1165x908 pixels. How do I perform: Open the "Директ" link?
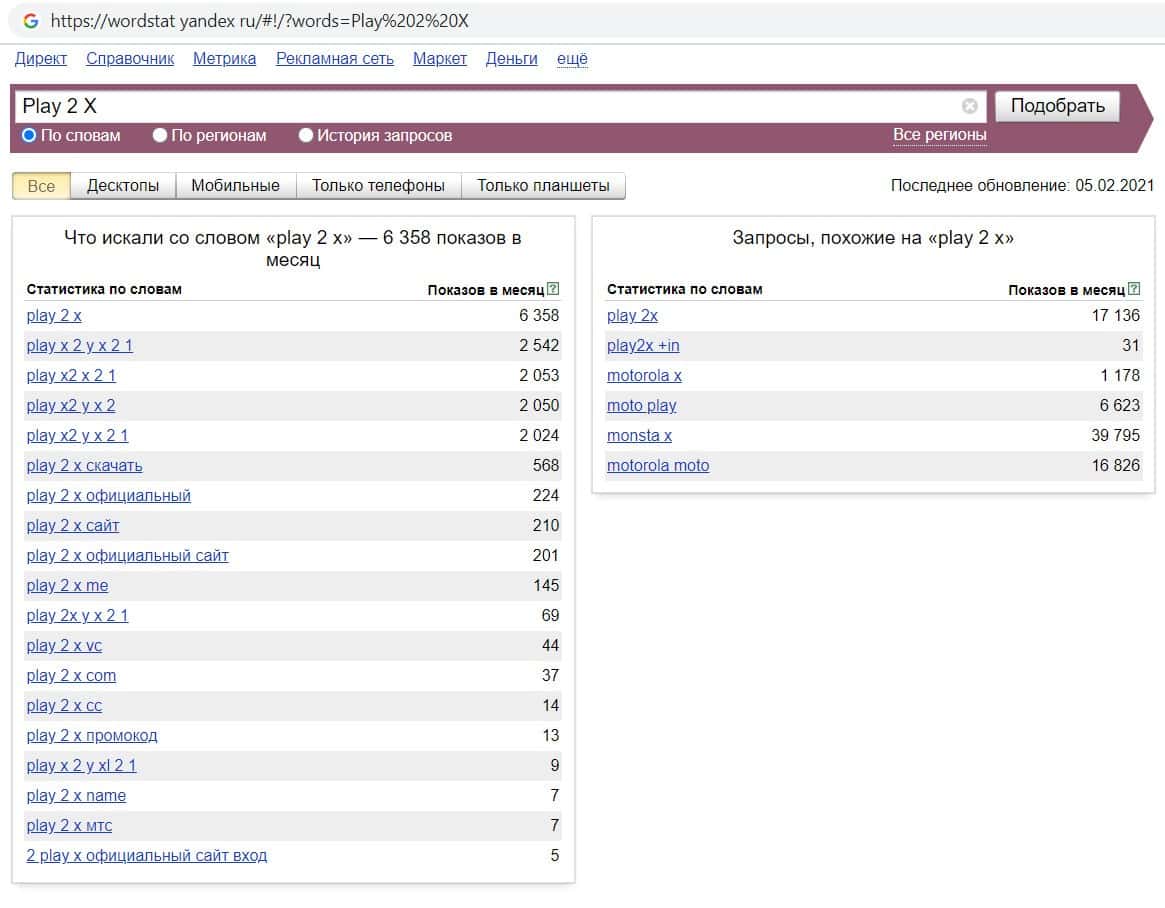coord(41,59)
